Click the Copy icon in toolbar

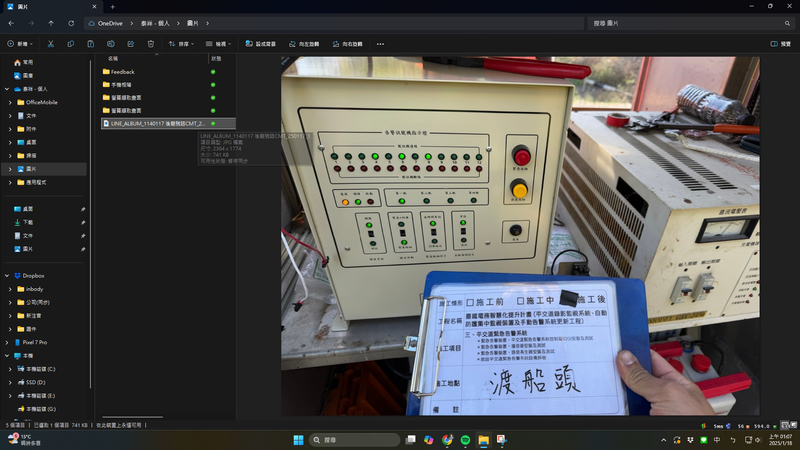tap(71, 44)
